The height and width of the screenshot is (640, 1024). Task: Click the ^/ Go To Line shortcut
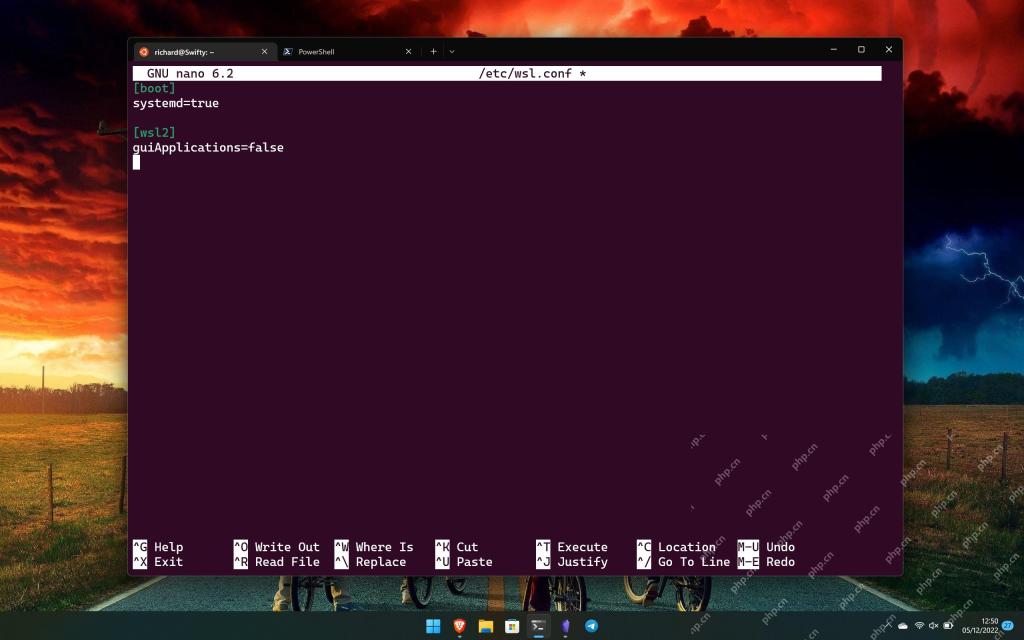click(x=684, y=562)
